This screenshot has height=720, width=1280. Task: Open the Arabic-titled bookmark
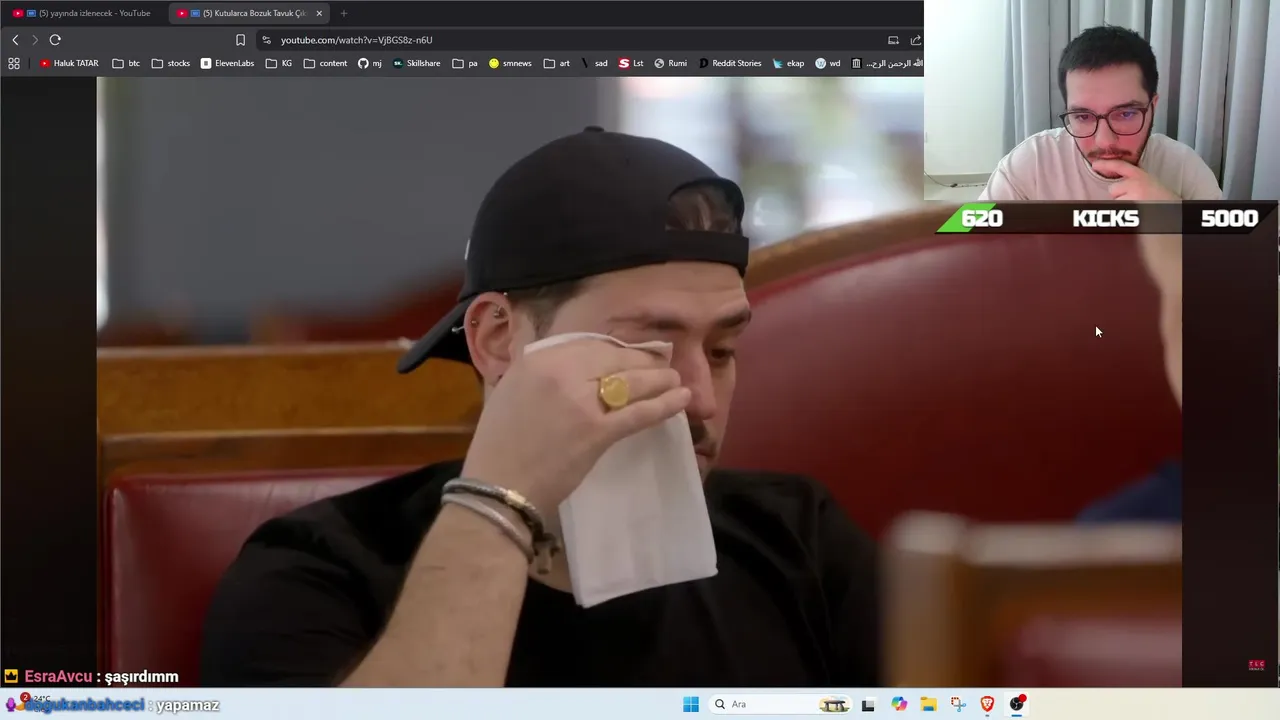[x=887, y=63]
